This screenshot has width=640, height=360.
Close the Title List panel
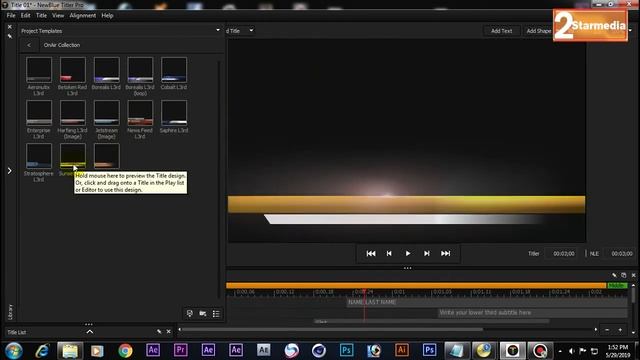[168, 332]
